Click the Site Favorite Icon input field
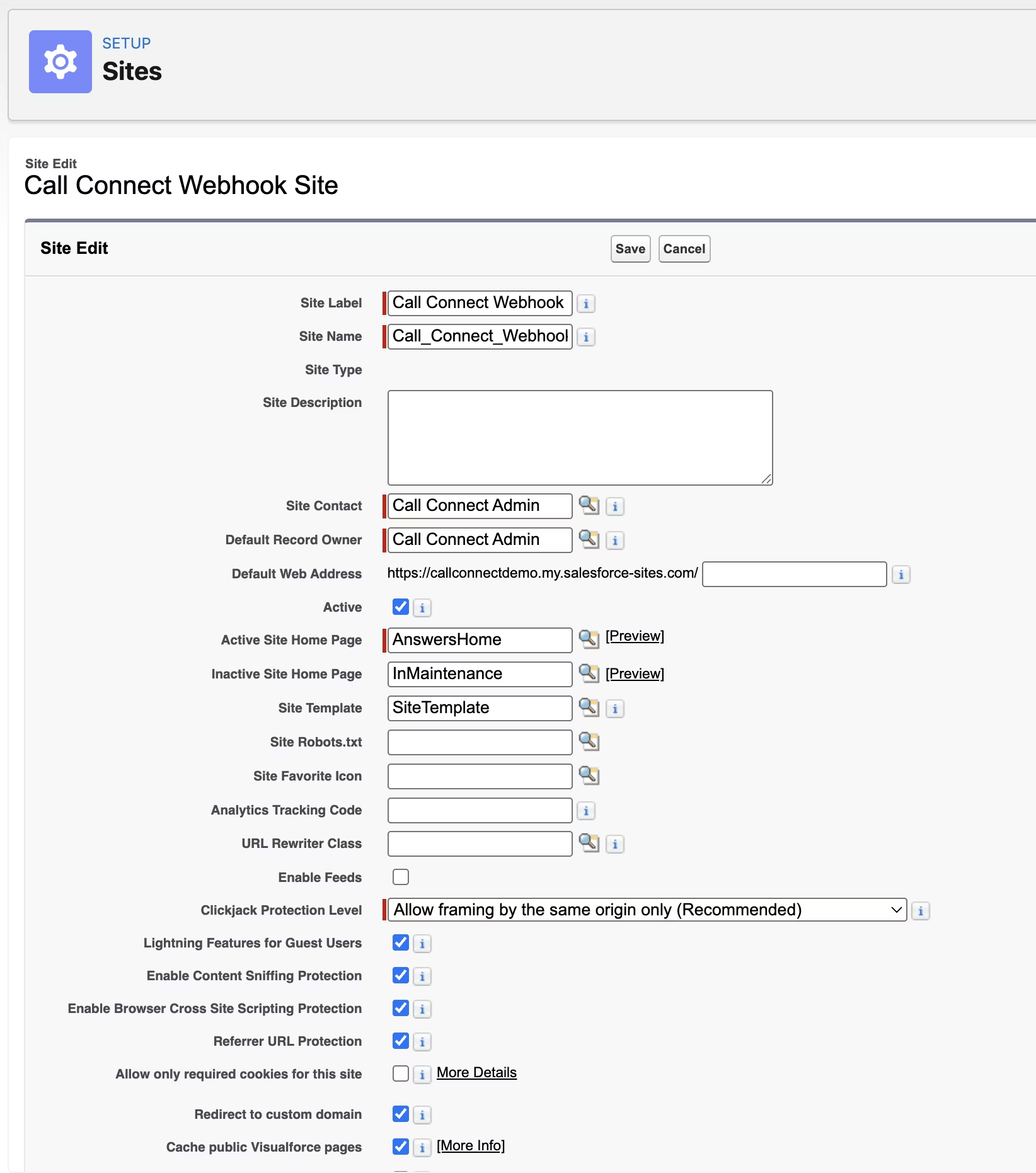This screenshot has width=1036, height=1173. click(480, 776)
